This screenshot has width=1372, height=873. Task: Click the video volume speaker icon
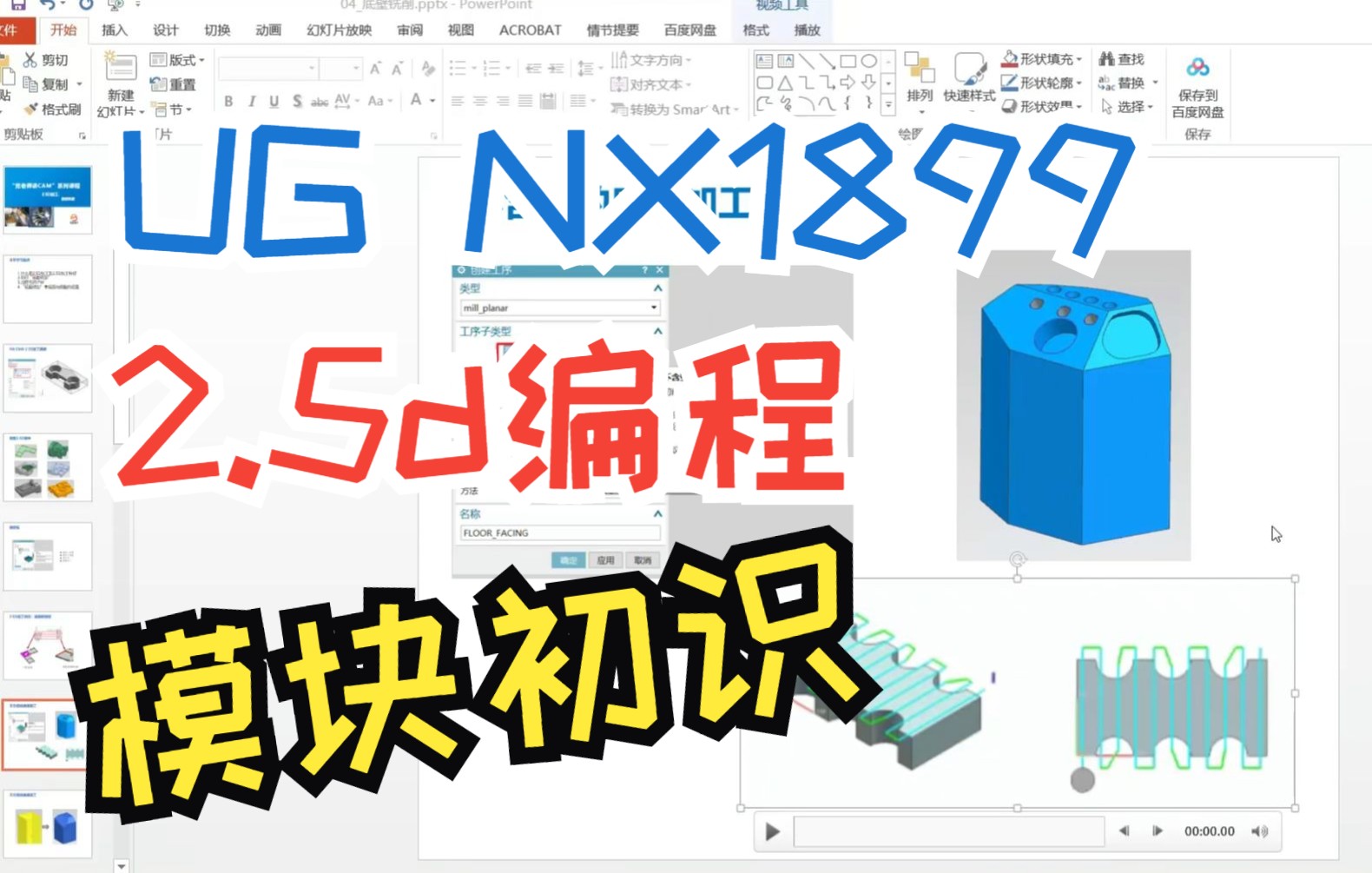(1259, 831)
